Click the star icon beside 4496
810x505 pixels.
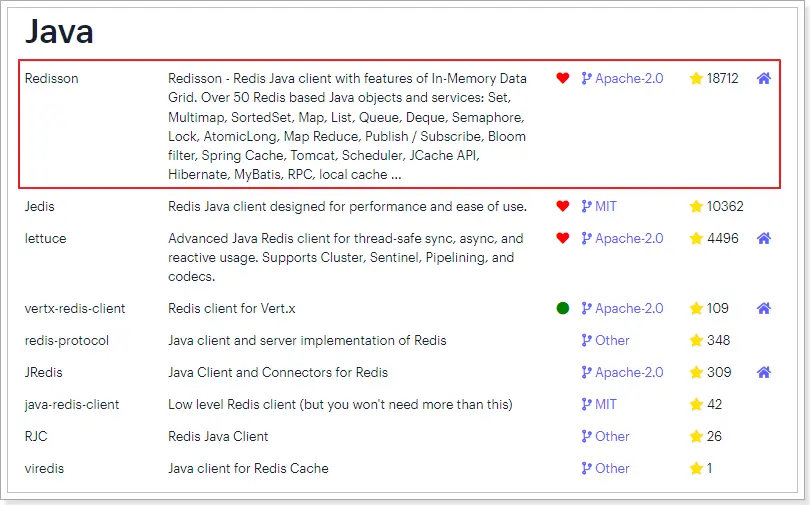coord(696,238)
